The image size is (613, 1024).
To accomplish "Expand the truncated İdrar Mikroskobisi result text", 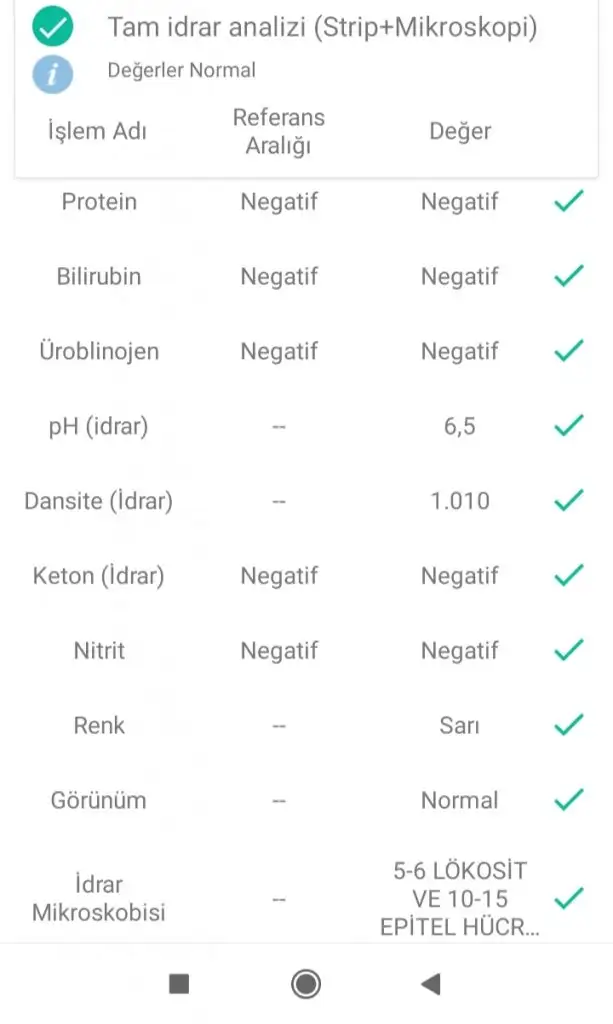I will pos(459,899).
